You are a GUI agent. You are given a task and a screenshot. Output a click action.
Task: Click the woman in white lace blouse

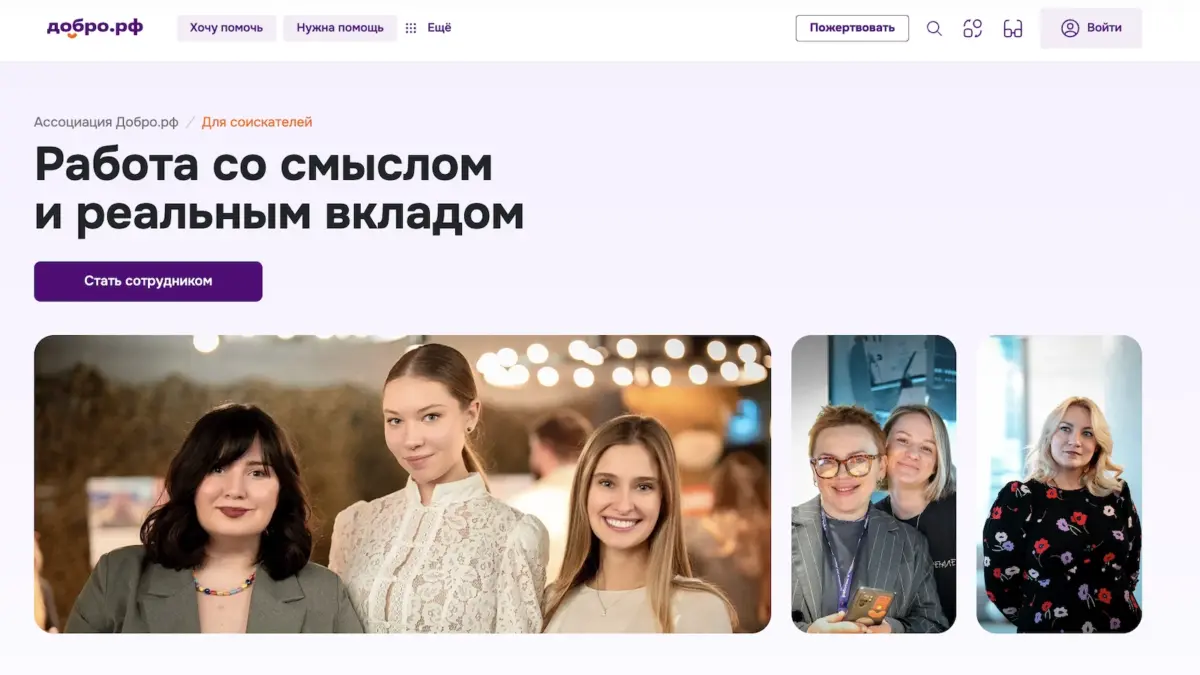click(438, 490)
